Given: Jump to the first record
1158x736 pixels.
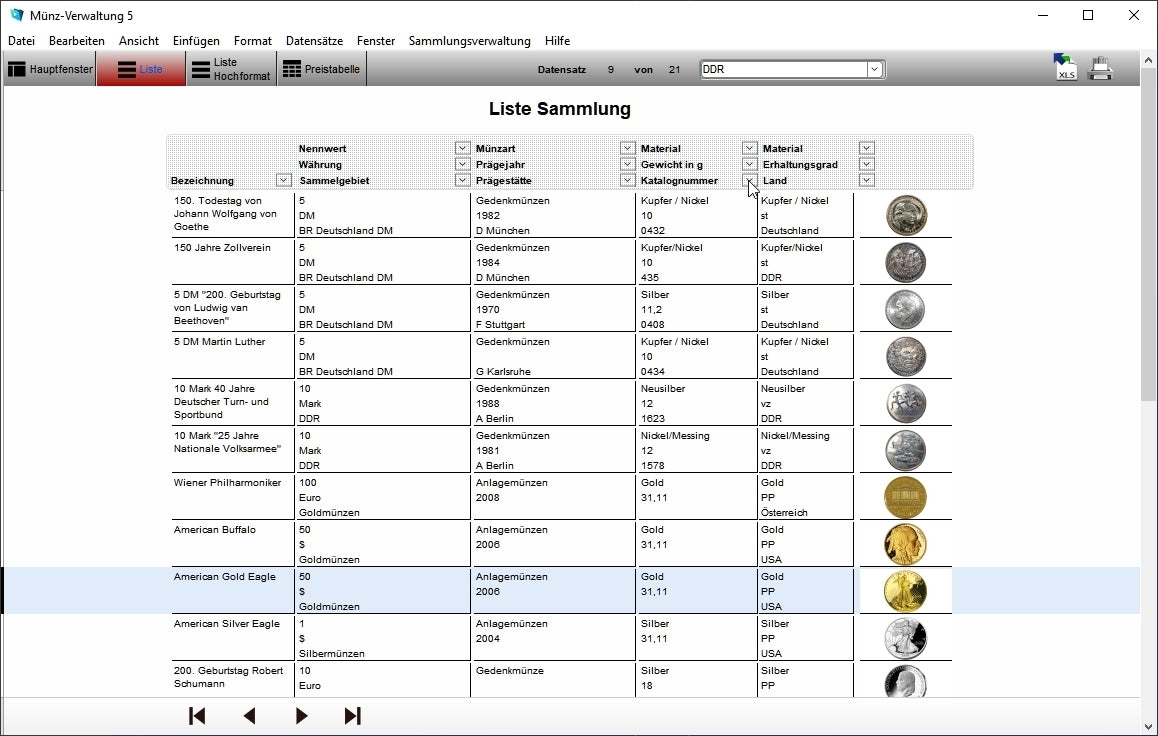Looking at the screenshot, I should click(197, 716).
